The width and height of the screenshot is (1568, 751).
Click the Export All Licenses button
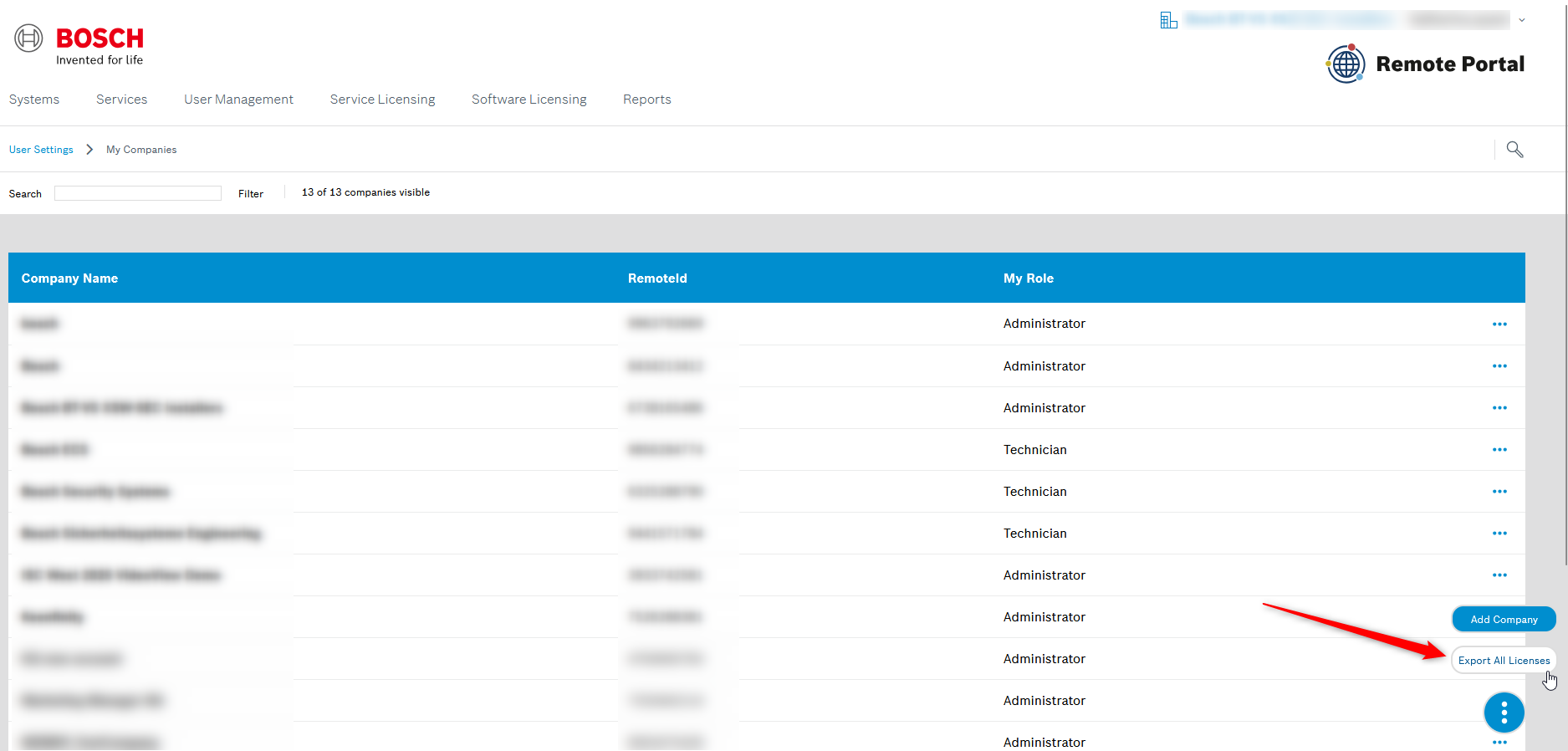[1504, 661]
